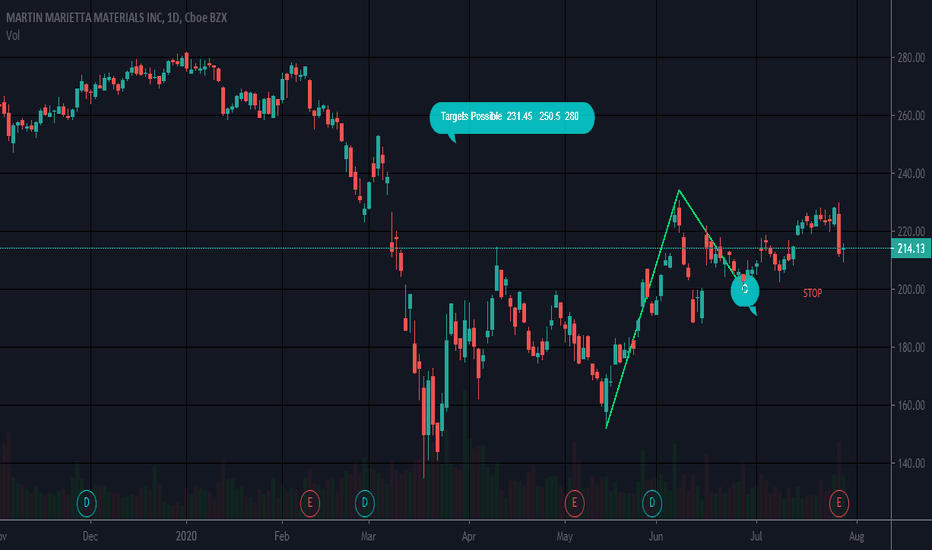Click the Dec label on time axis

pyautogui.click(x=90, y=536)
